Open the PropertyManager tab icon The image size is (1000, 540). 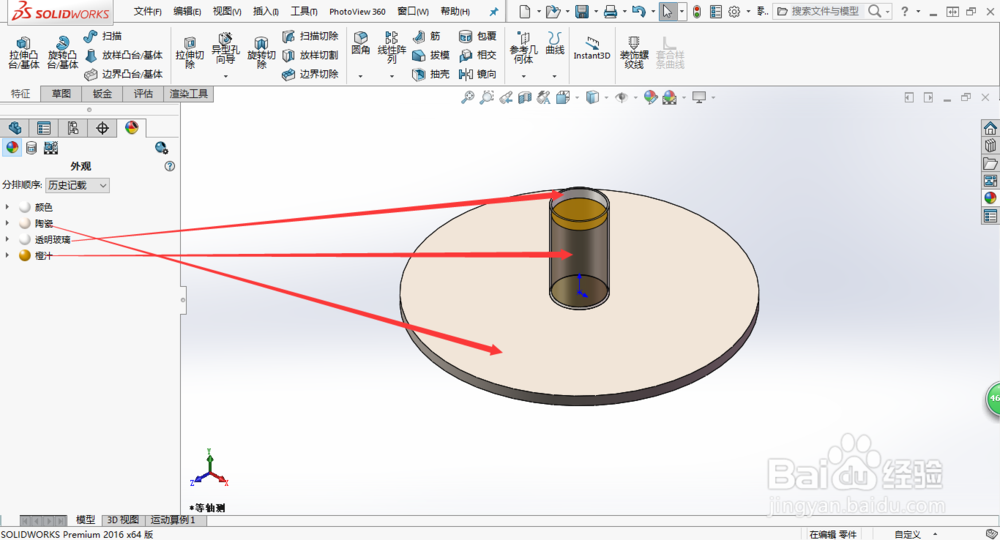[x=44, y=128]
